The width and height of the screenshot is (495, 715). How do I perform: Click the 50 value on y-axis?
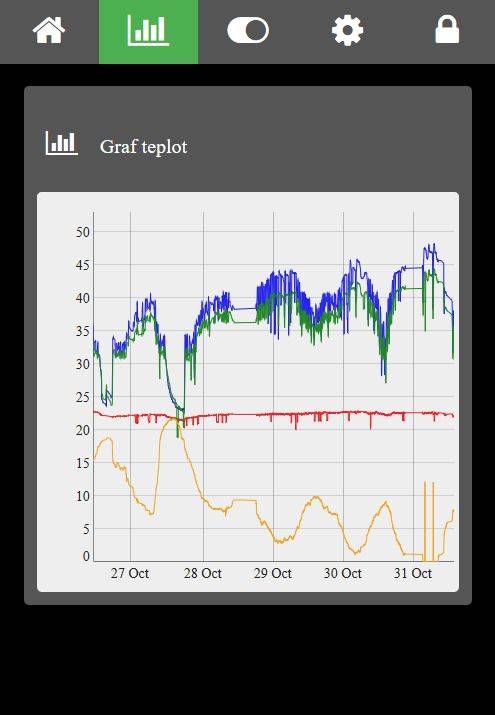pyautogui.click(x=83, y=232)
